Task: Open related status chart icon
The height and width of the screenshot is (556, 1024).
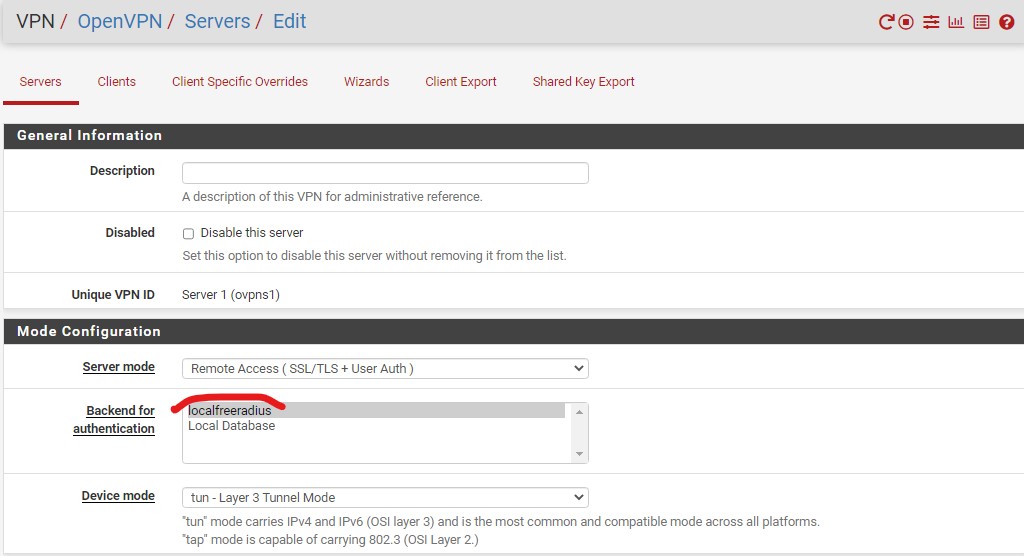Action: tap(956, 22)
